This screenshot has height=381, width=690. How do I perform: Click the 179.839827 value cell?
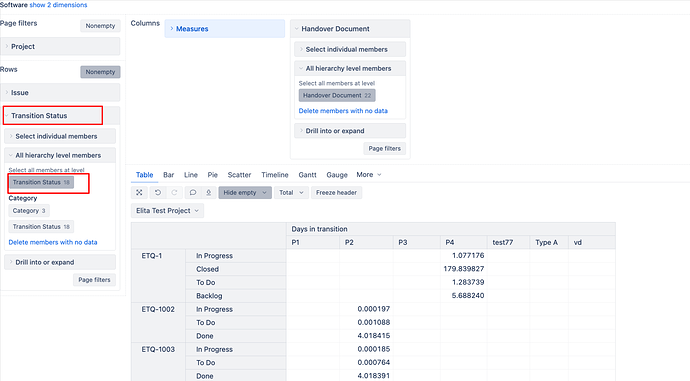(x=464, y=269)
